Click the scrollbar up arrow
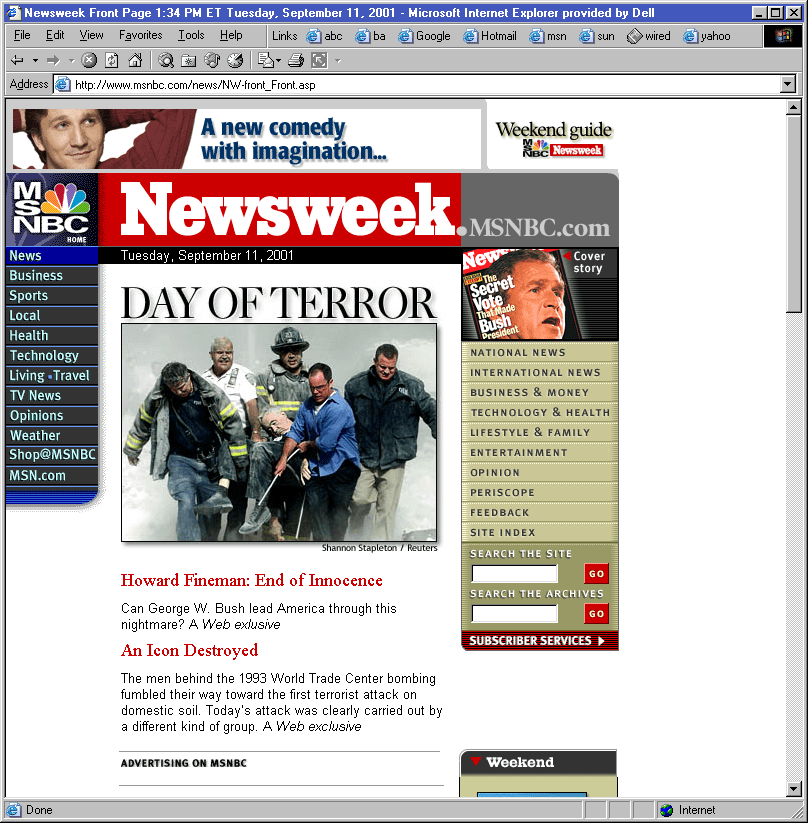 pos(793,109)
